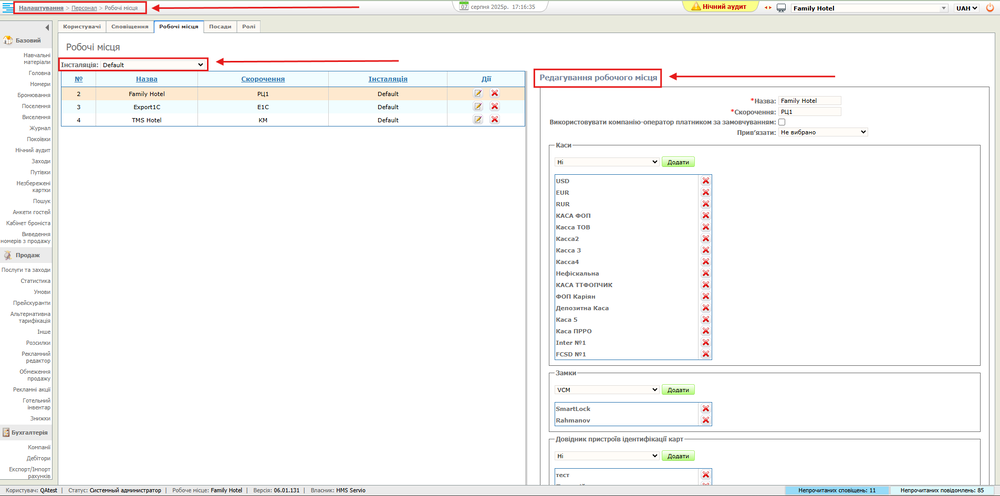Screen dimensions: 1000x496
Task: Open the hamburger menu icon top-left
Action: (x=8, y=7)
